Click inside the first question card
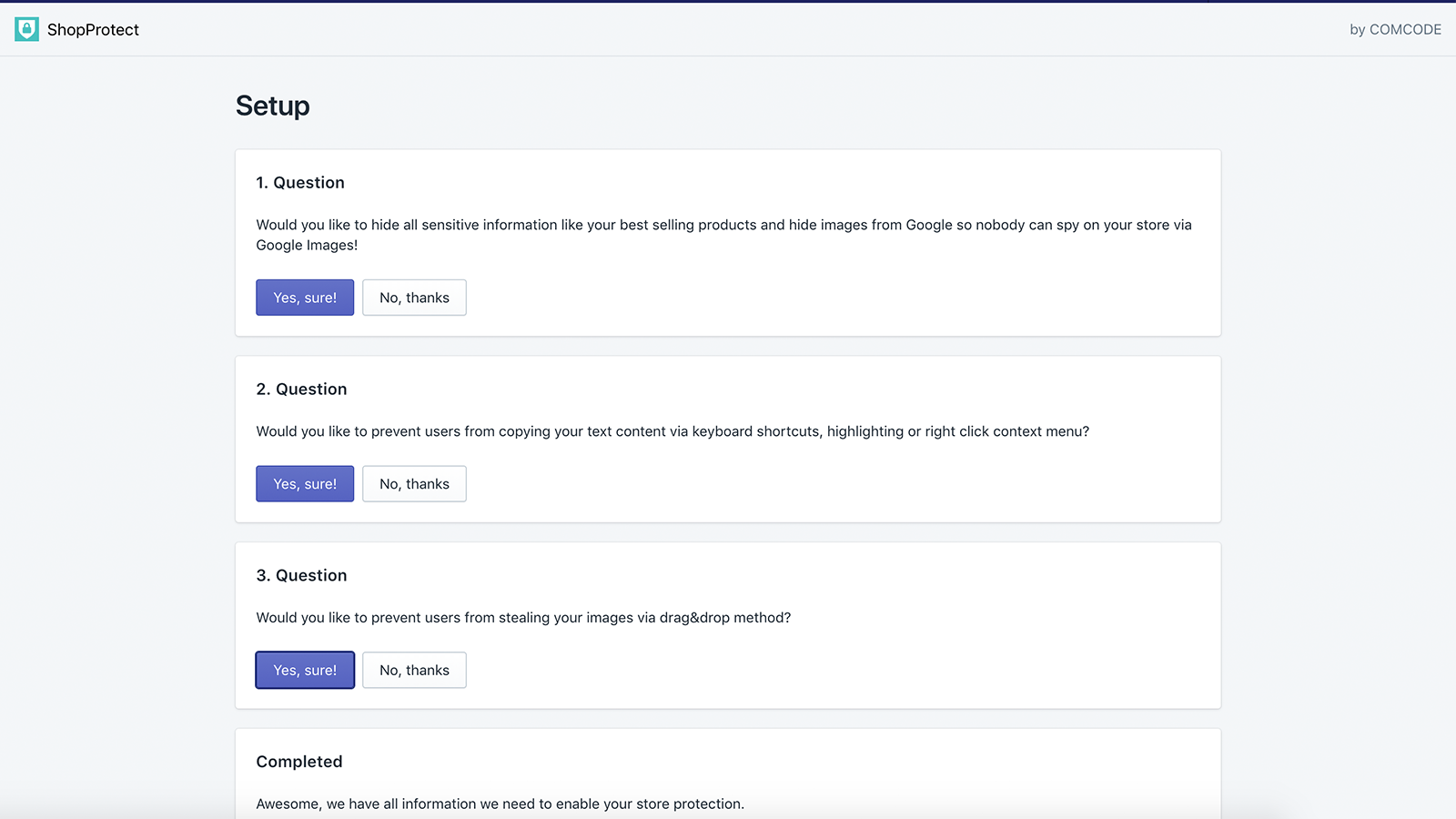1456x819 pixels. coord(728,243)
